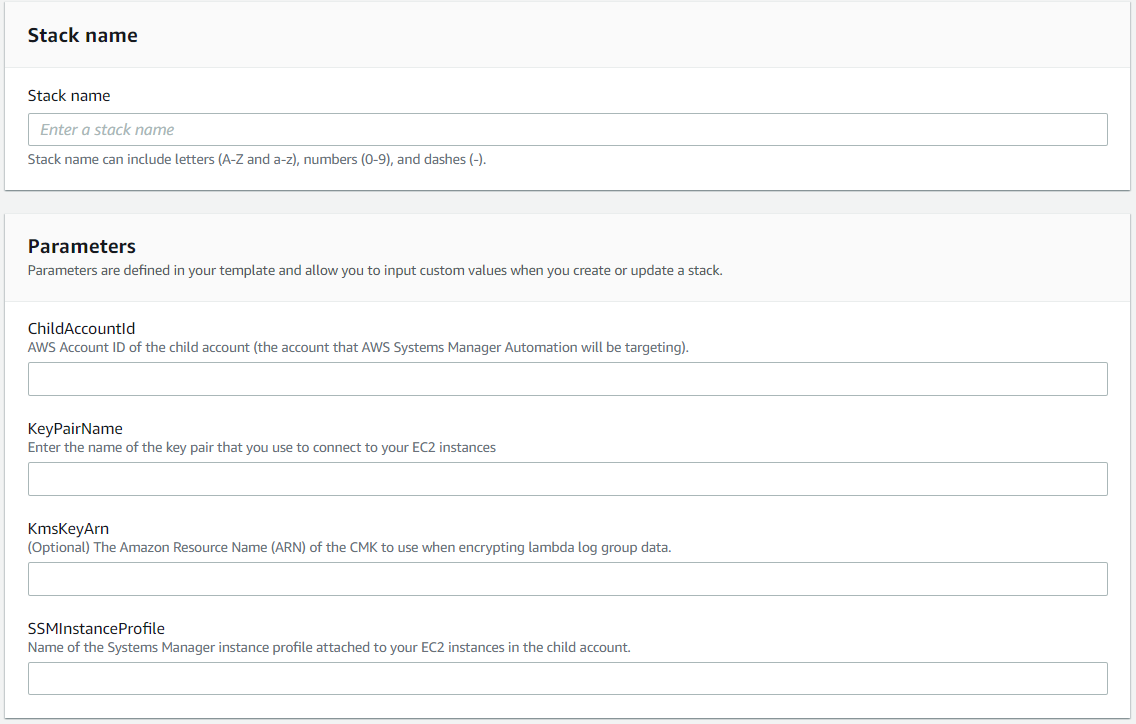Click the optional CMK ARN description text
This screenshot has height=724, width=1136.
click(x=349, y=547)
